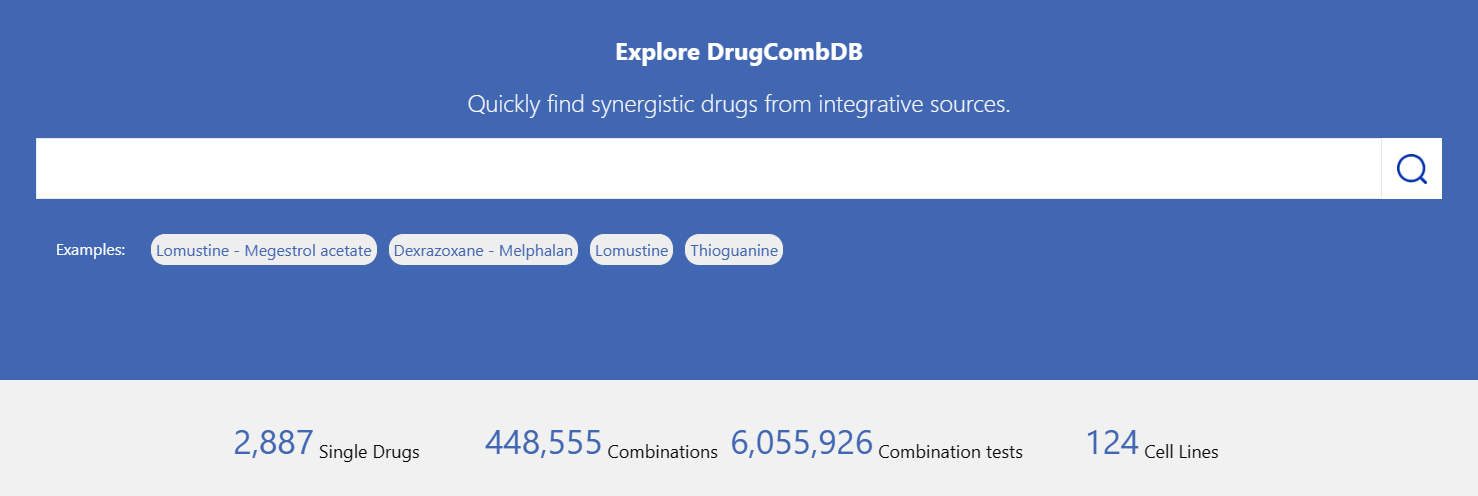Select the Lomustine - Megestrol acetate example

coord(264,250)
